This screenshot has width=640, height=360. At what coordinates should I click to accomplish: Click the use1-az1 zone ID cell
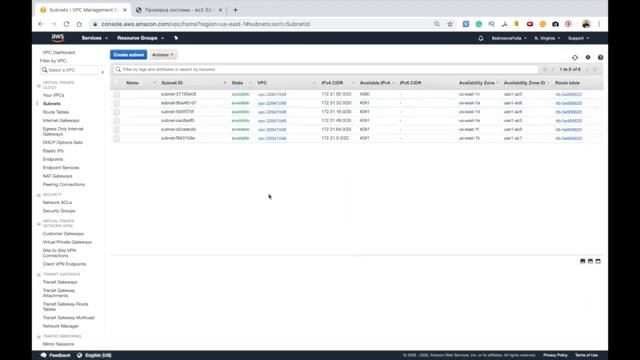[x=513, y=138]
